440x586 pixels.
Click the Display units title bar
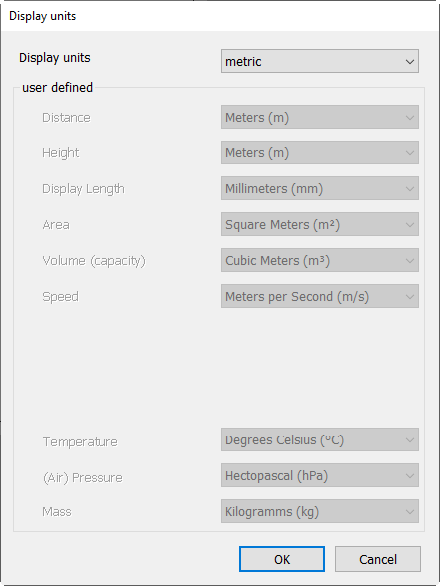click(x=220, y=16)
